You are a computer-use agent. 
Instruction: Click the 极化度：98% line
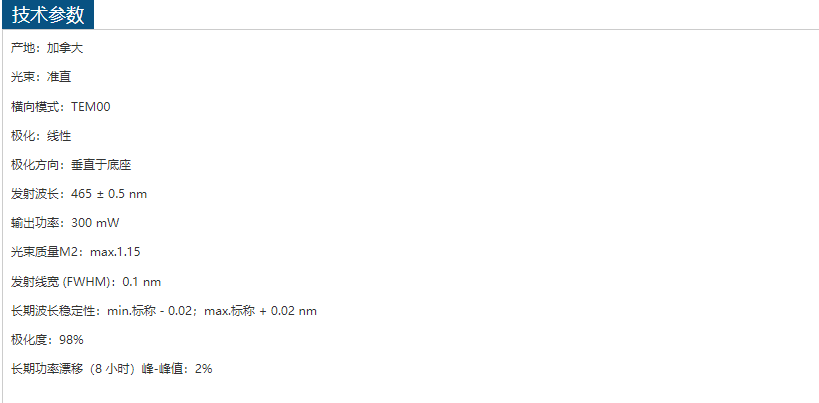coord(47,340)
